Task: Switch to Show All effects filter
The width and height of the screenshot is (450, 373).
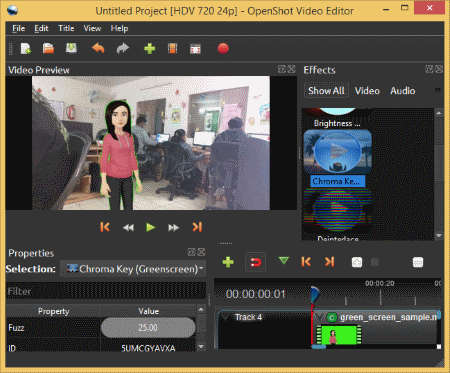Action: click(x=326, y=91)
